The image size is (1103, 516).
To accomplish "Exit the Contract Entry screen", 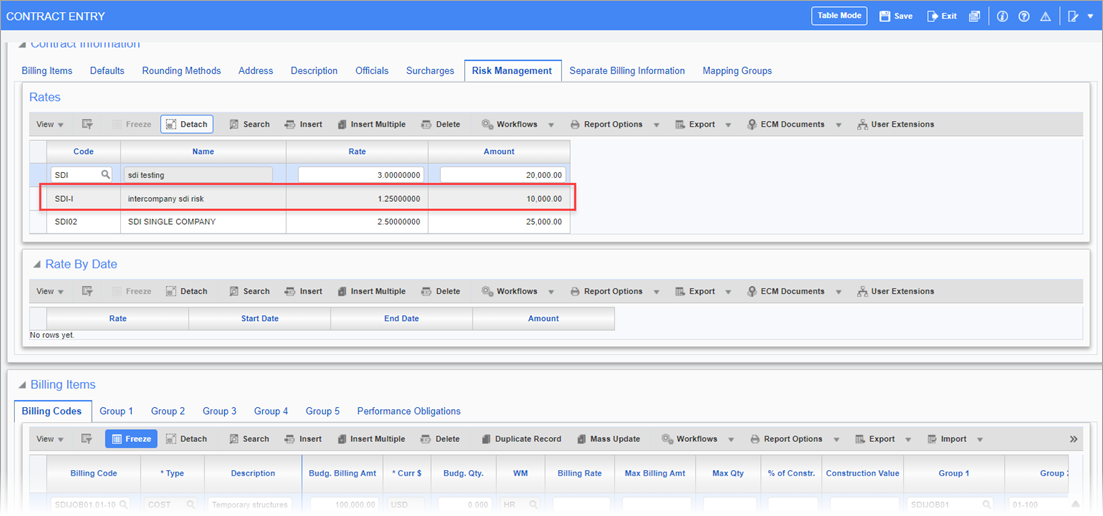I will pyautogui.click(x=942, y=16).
